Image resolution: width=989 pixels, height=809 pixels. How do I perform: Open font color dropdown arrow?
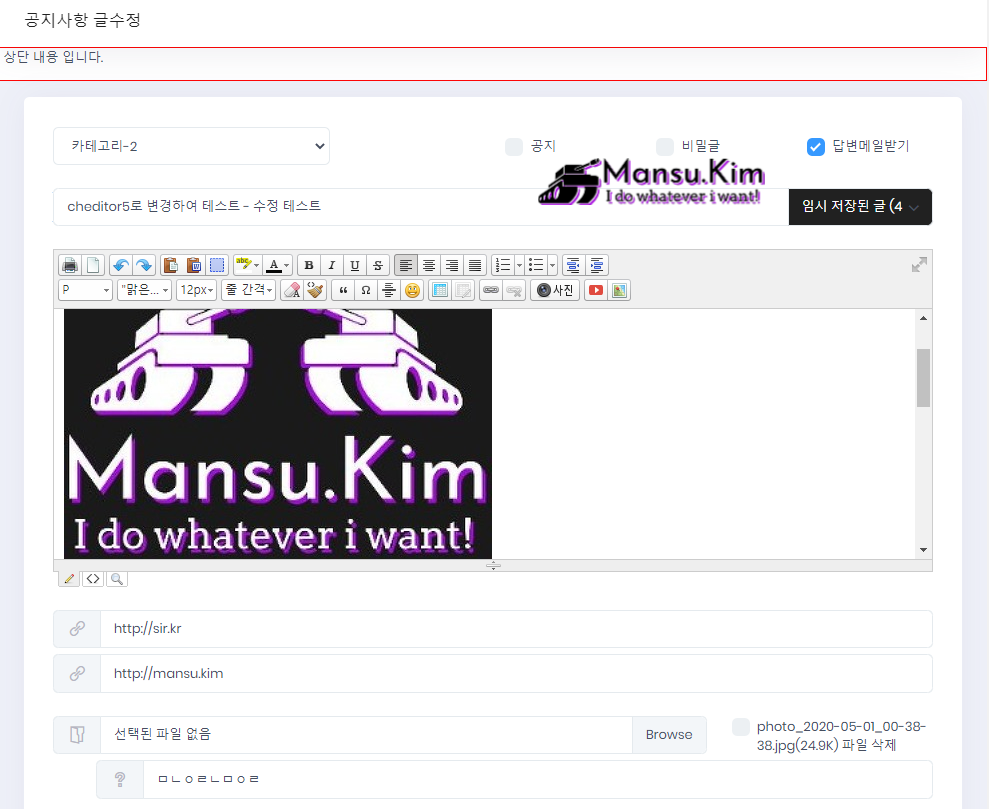click(286, 265)
